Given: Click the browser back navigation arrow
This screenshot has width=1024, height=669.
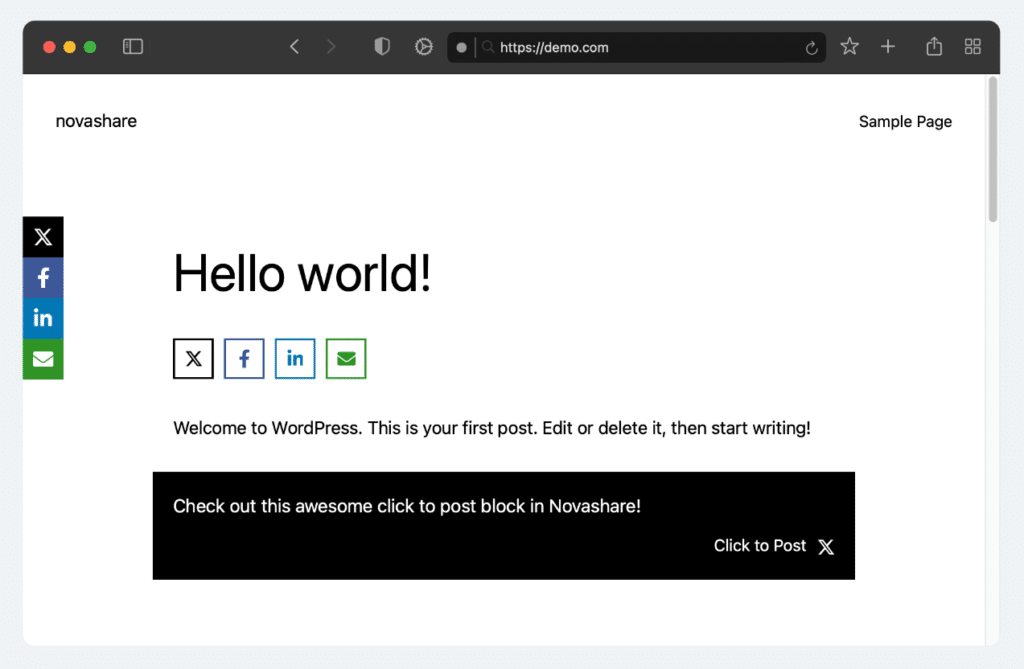Looking at the screenshot, I should 294,46.
